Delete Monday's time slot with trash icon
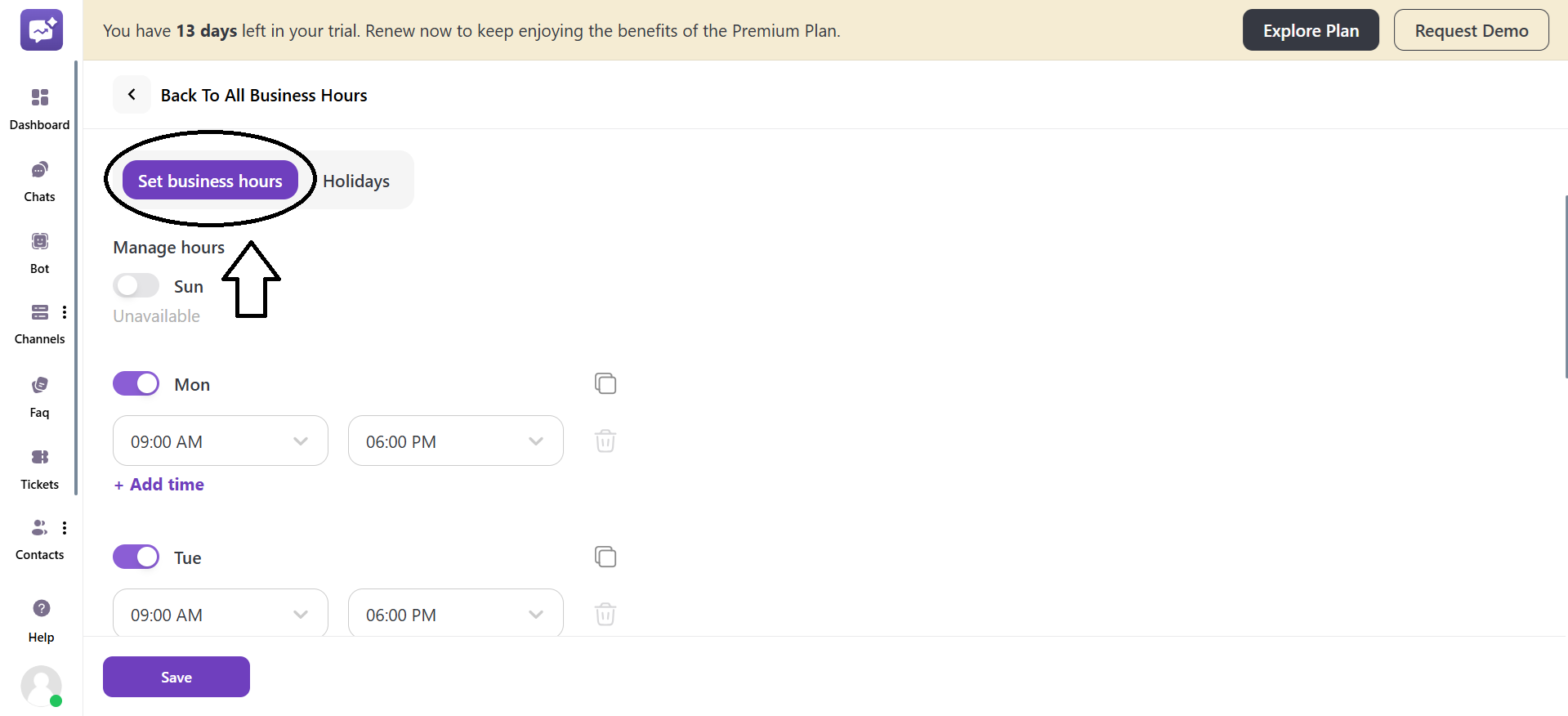The image size is (1568, 716). pyautogui.click(x=605, y=441)
